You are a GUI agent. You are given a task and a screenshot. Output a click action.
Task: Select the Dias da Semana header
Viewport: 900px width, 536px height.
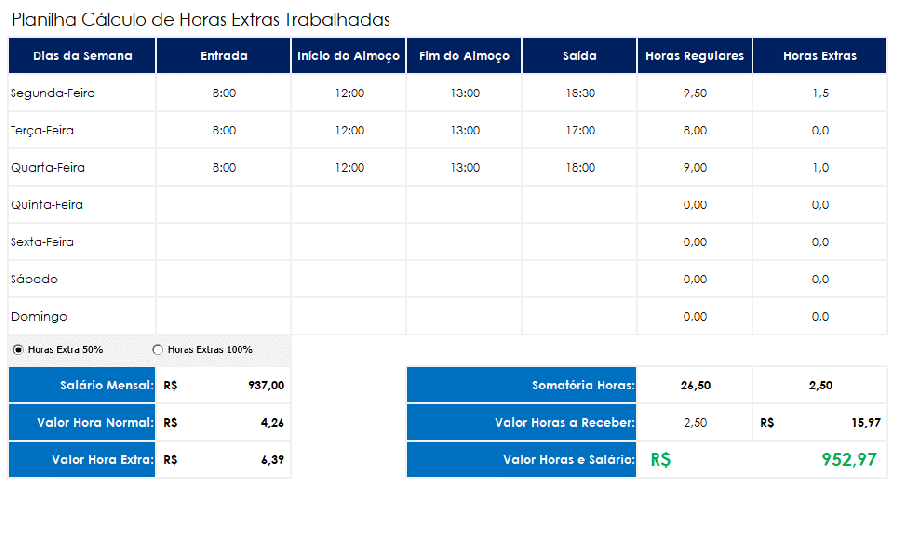(82, 56)
